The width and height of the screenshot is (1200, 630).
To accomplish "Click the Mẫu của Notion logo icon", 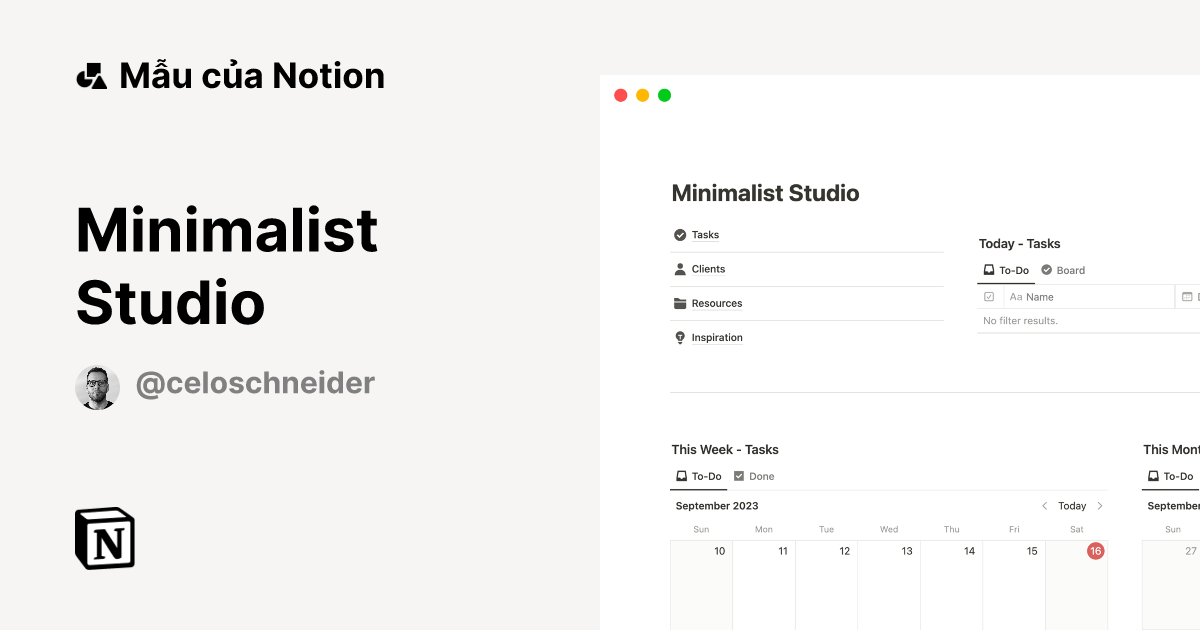I will pos(91,74).
